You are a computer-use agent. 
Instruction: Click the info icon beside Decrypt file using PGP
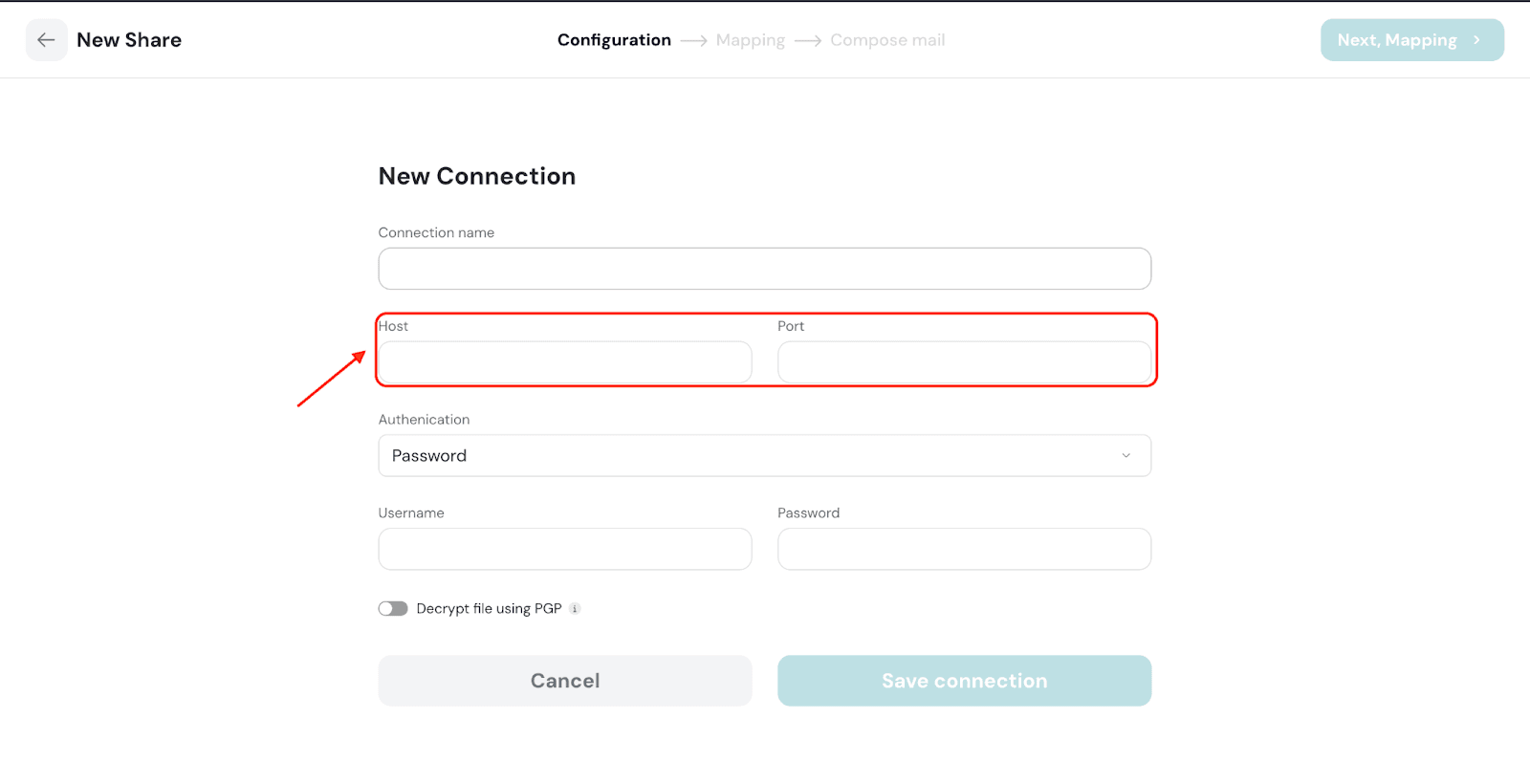[x=575, y=609]
